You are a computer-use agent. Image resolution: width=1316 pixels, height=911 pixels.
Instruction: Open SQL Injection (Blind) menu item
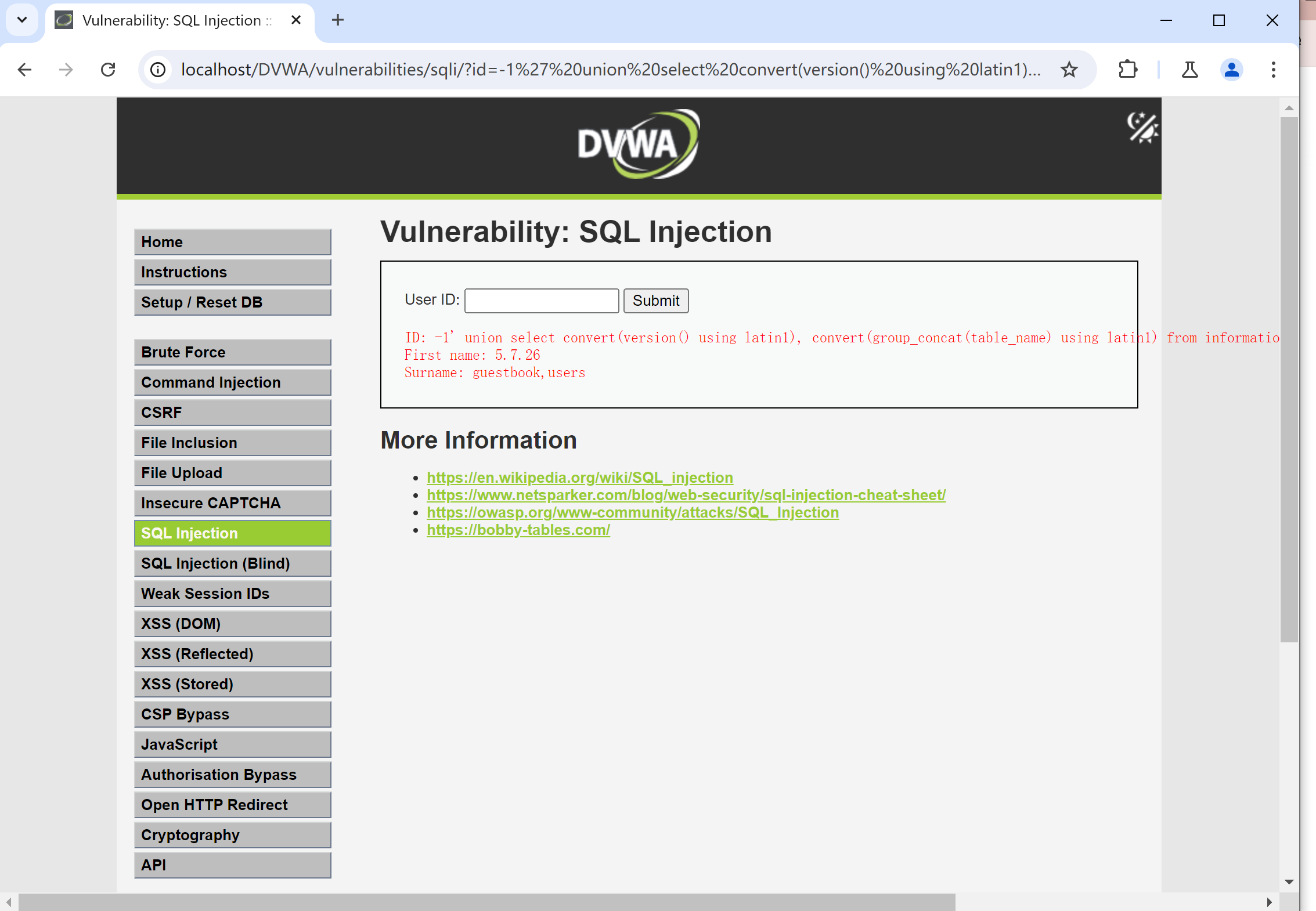pyautogui.click(x=232, y=563)
